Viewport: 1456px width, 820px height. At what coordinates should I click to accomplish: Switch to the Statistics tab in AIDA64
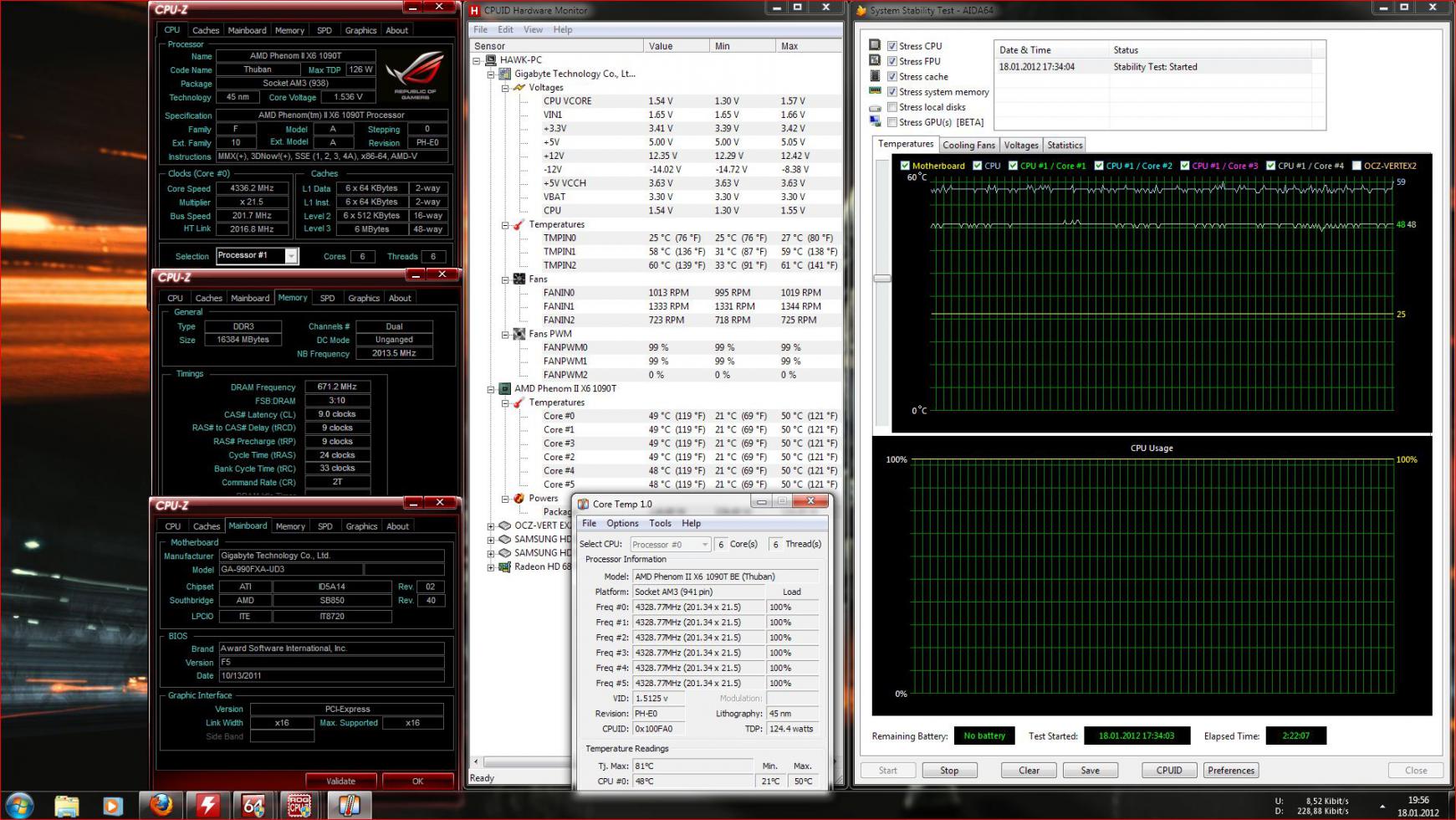(1065, 145)
